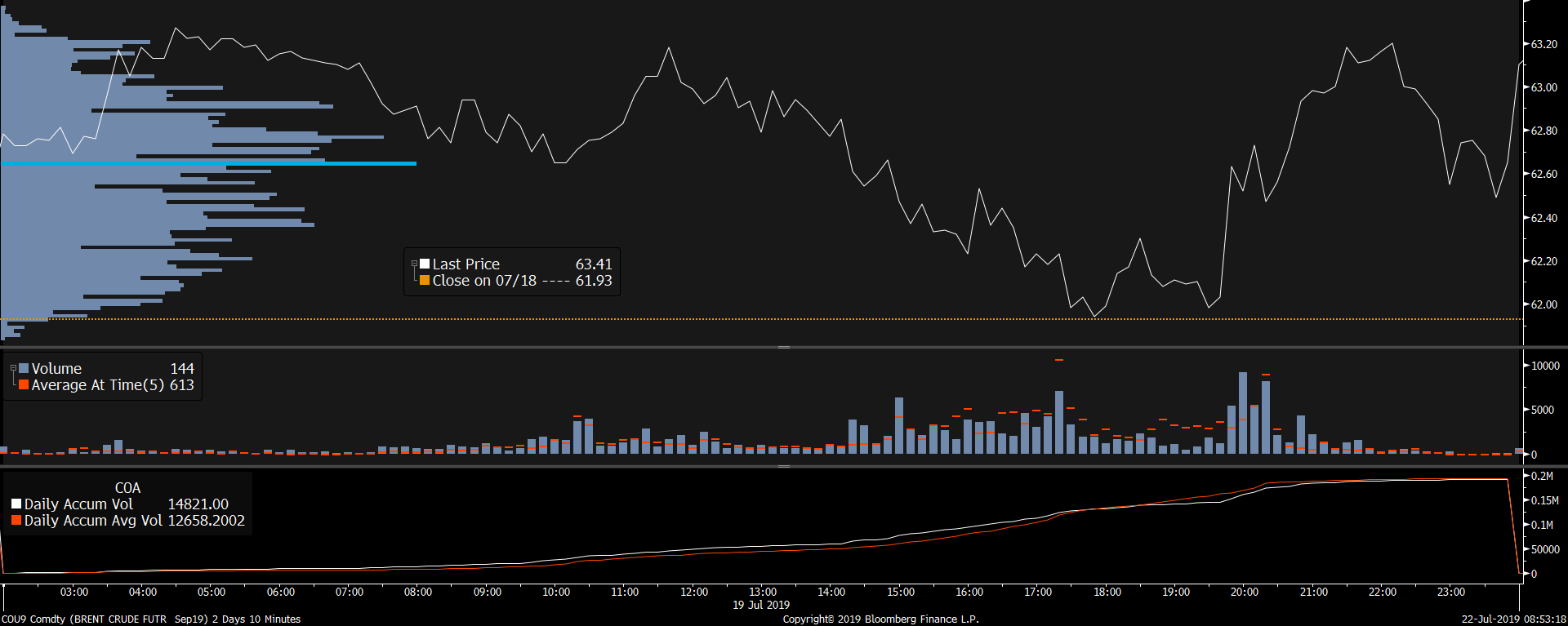Click the orange Close on 07/18 swatch

pos(425,280)
